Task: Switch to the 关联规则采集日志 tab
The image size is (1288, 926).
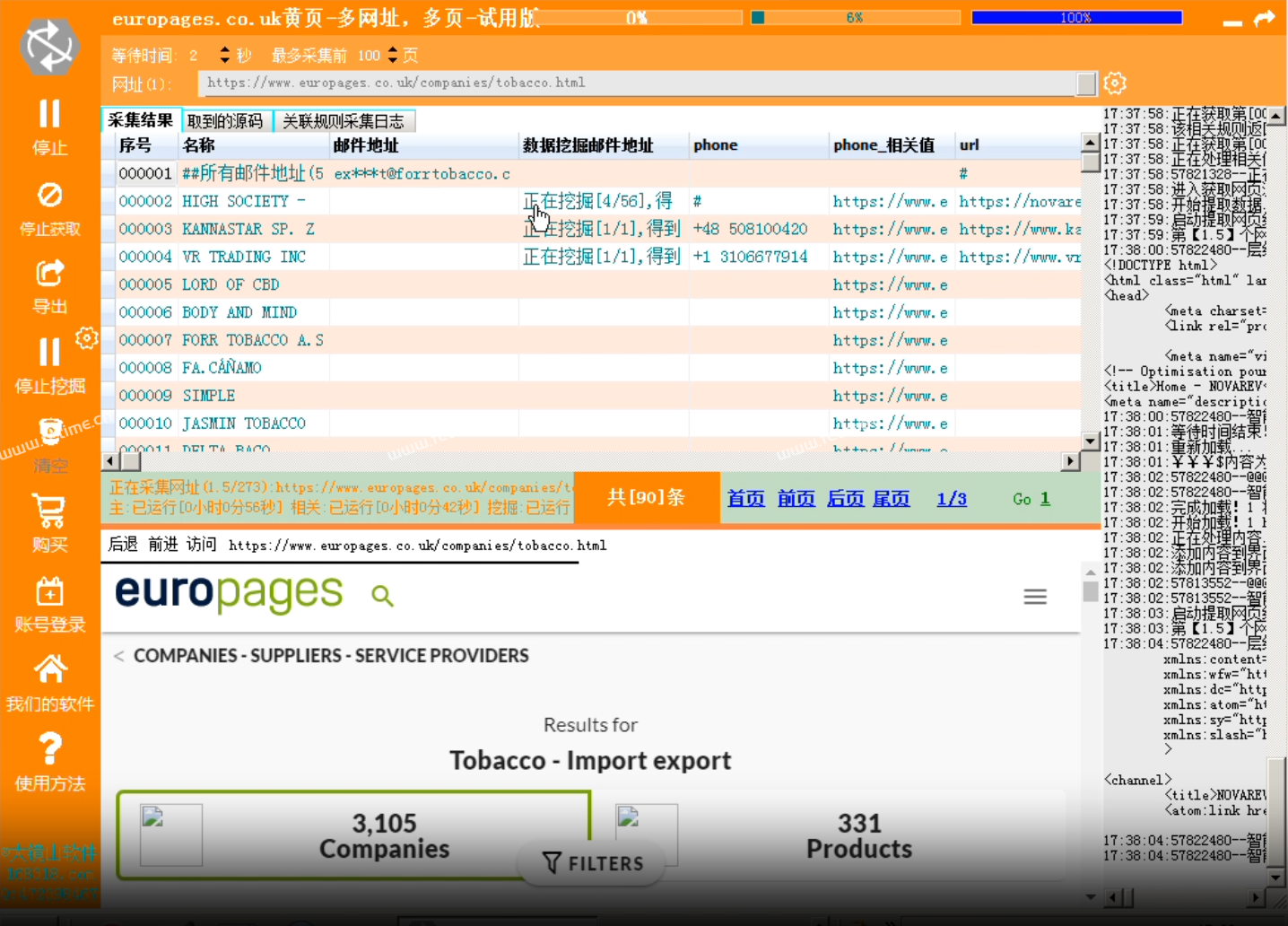Action: click(344, 121)
